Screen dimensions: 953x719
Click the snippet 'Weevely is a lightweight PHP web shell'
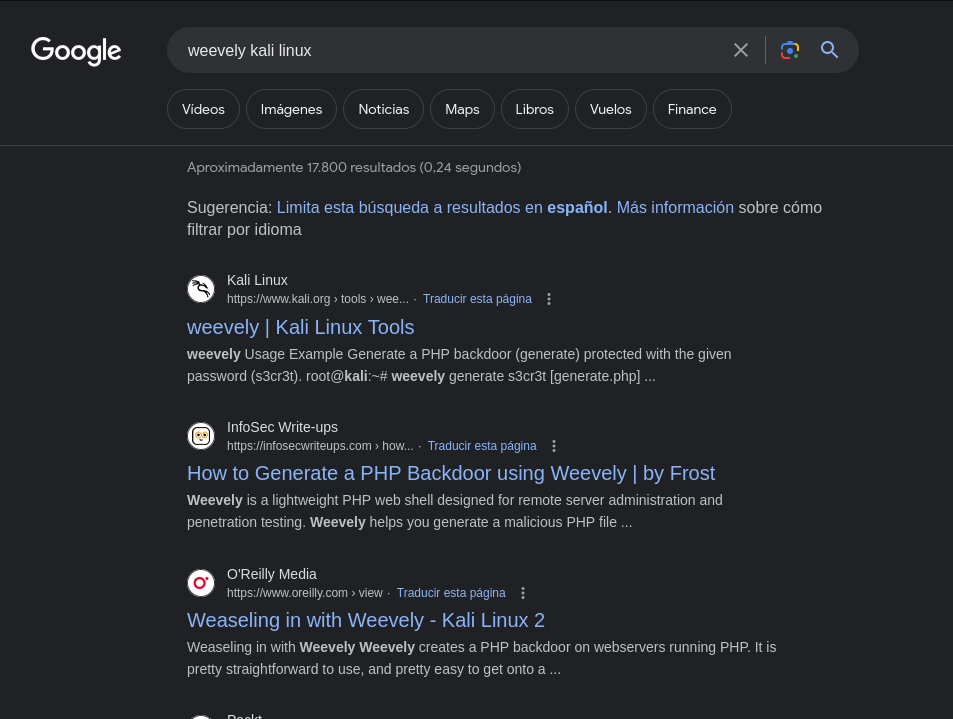(x=455, y=511)
